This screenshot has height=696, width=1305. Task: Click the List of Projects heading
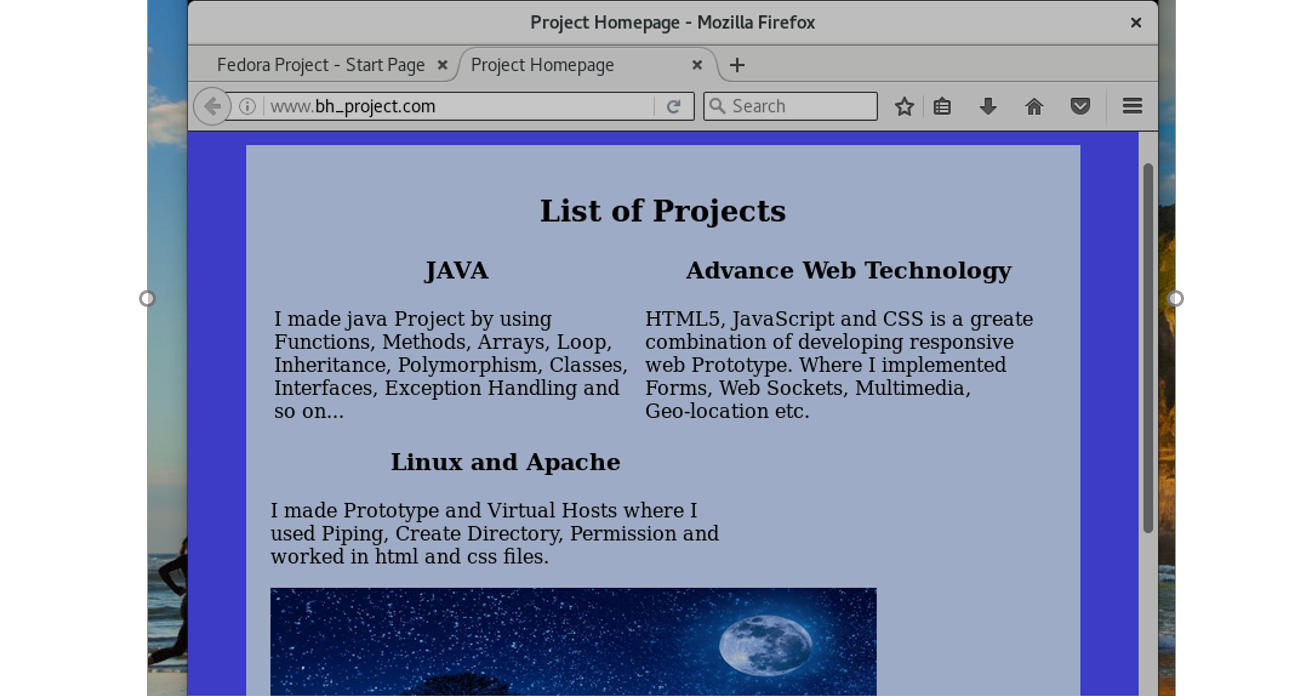[662, 211]
